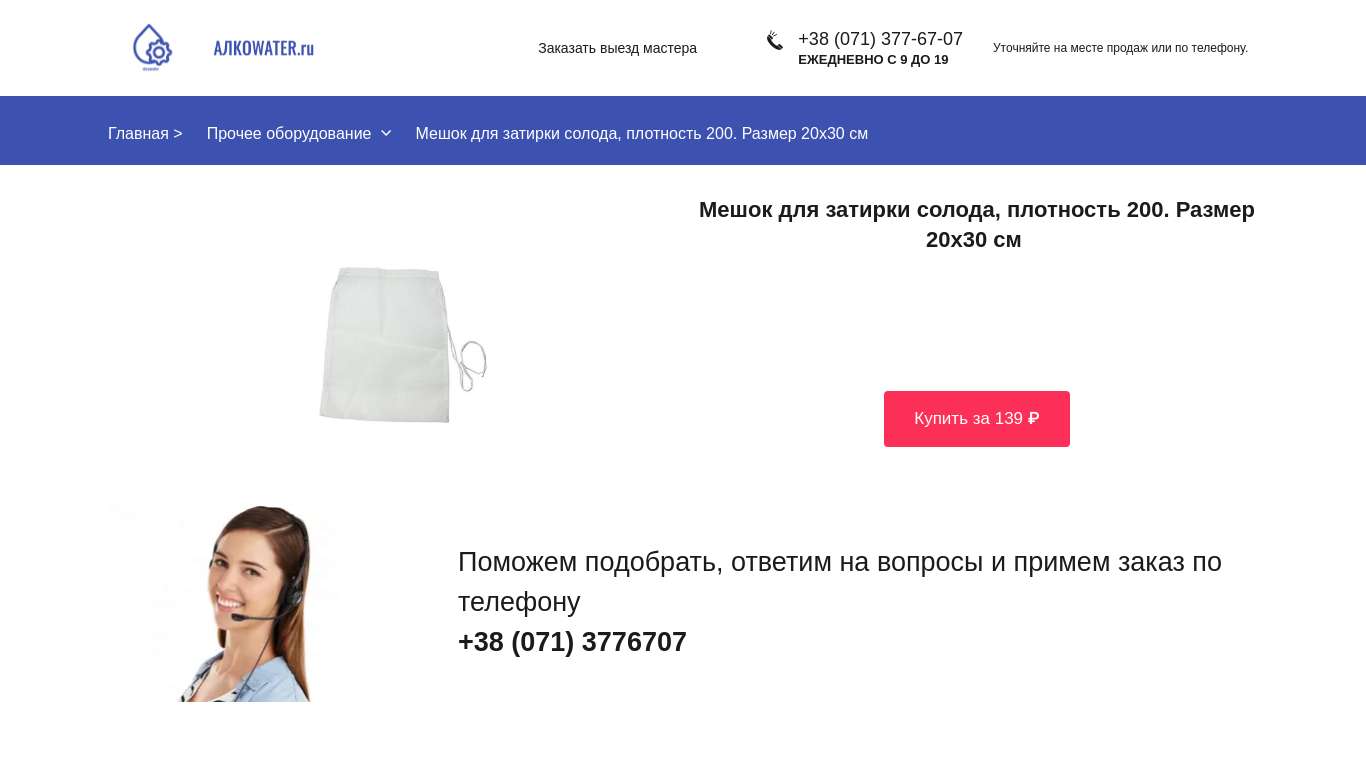The width and height of the screenshot is (1366, 768).
Task: Click the product title heading
Action: coord(976,225)
